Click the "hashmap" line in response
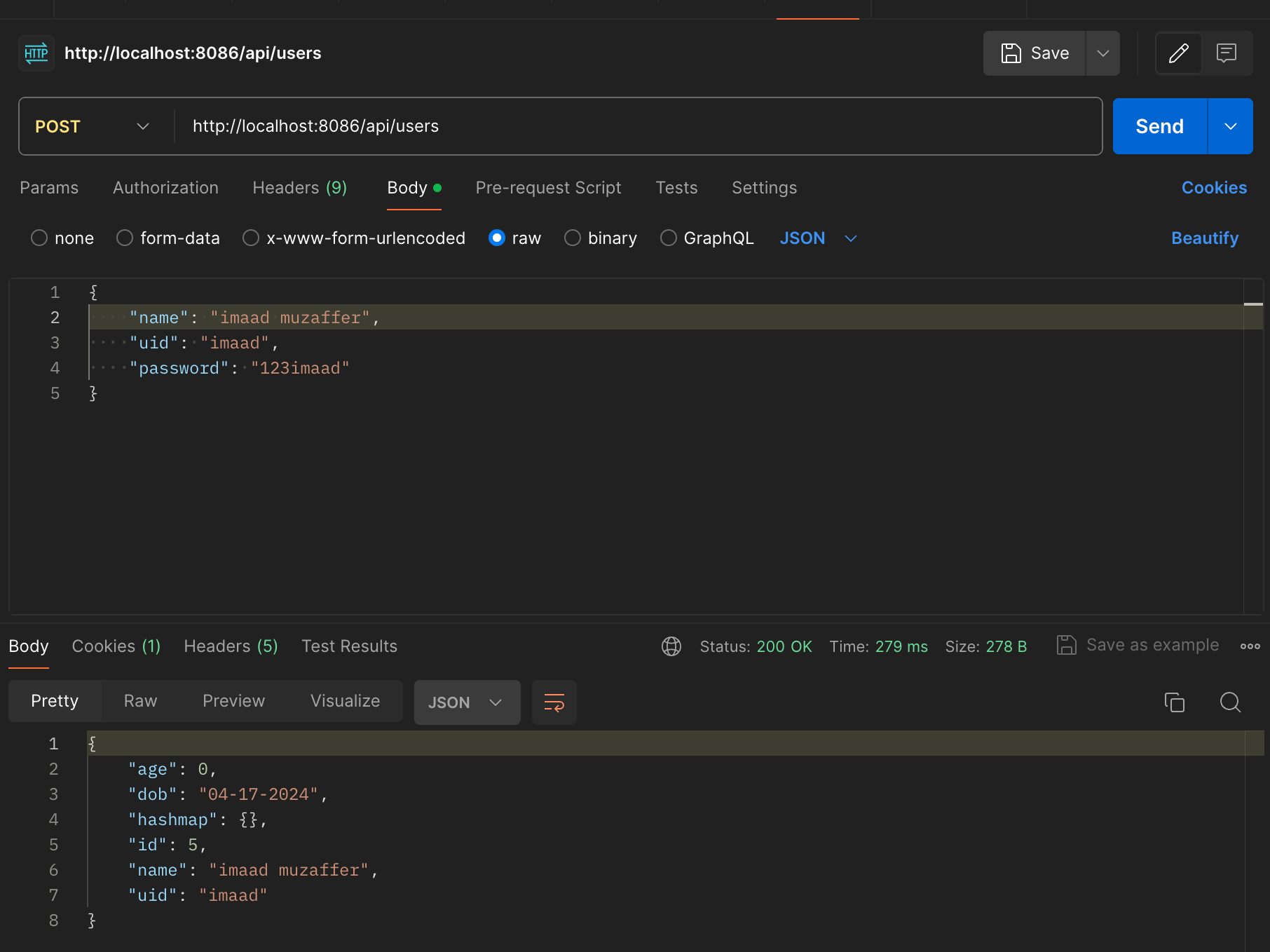Screen dimensions: 1270x952 [x=666, y=820]
